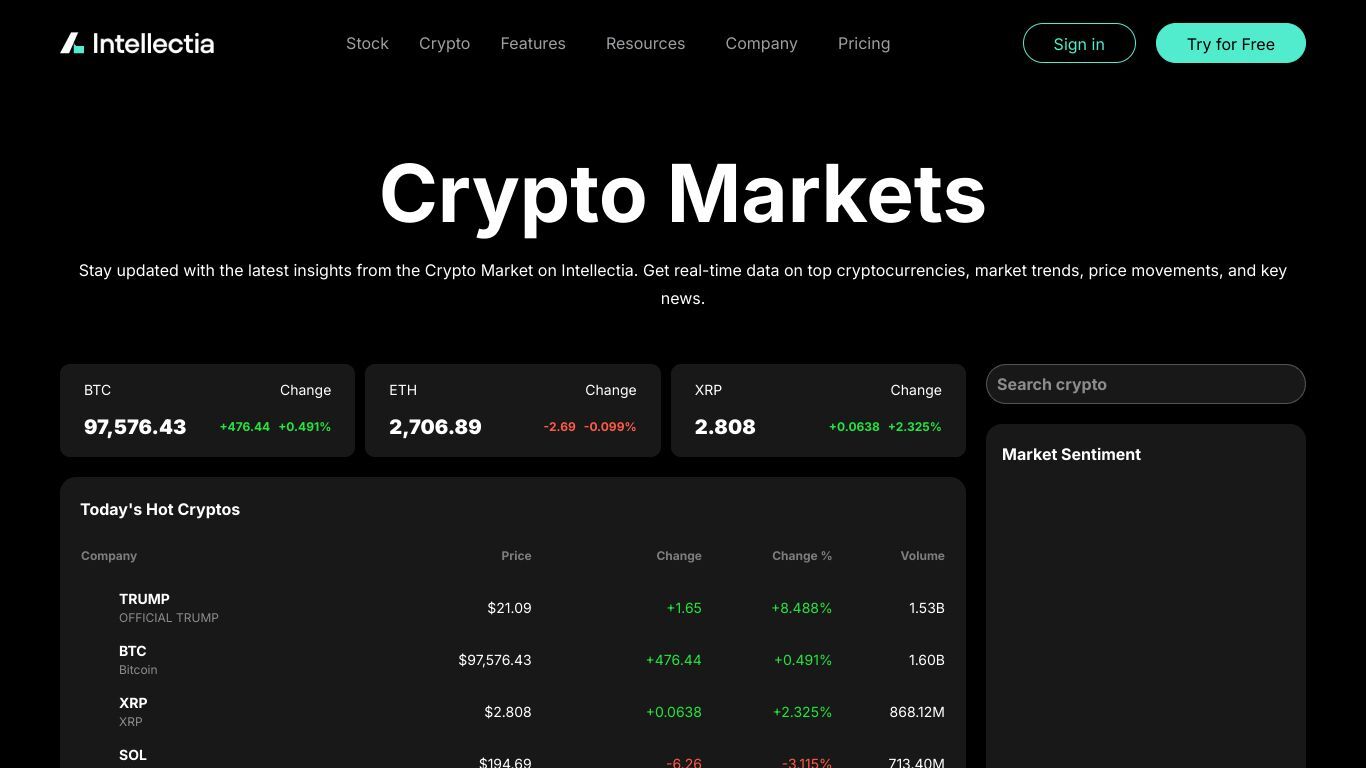This screenshot has width=1366, height=768.
Task: Click the Intellectia logo icon
Action: (x=72, y=43)
